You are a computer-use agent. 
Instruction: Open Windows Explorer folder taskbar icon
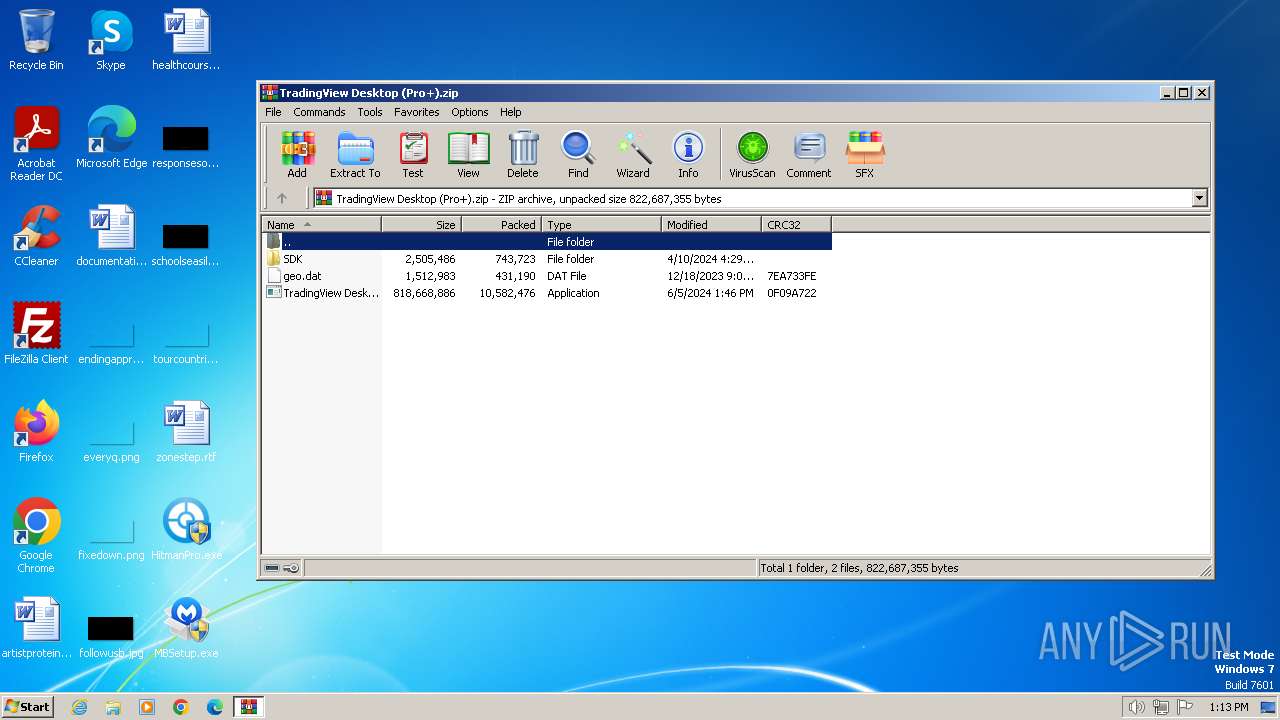pyautogui.click(x=113, y=707)
